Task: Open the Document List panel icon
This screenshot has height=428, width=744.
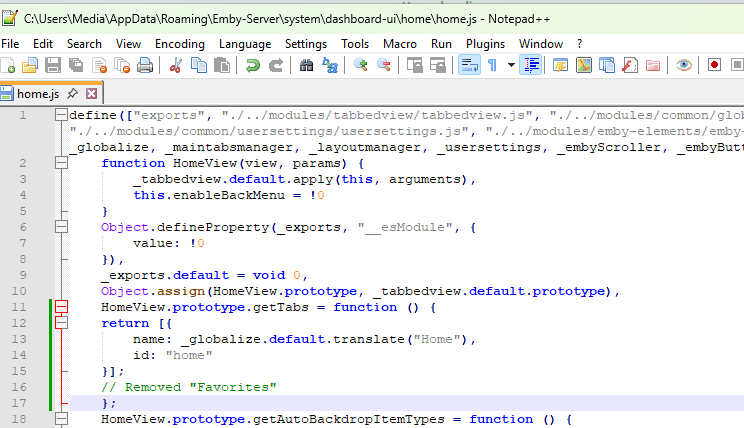Action: (606, 65)
